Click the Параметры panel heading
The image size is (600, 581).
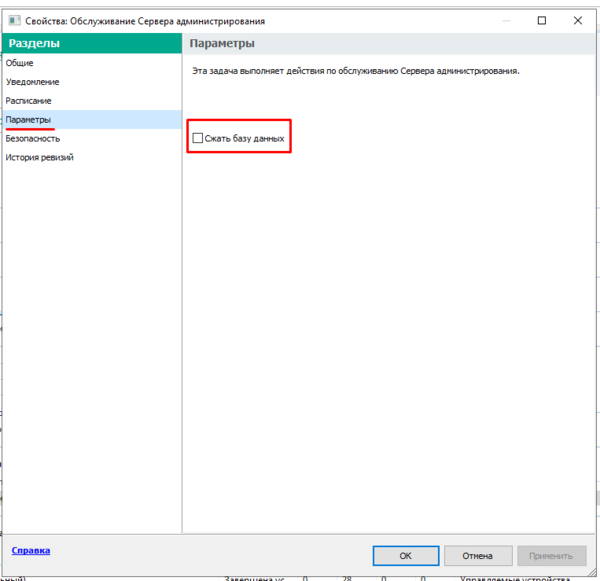222,43
